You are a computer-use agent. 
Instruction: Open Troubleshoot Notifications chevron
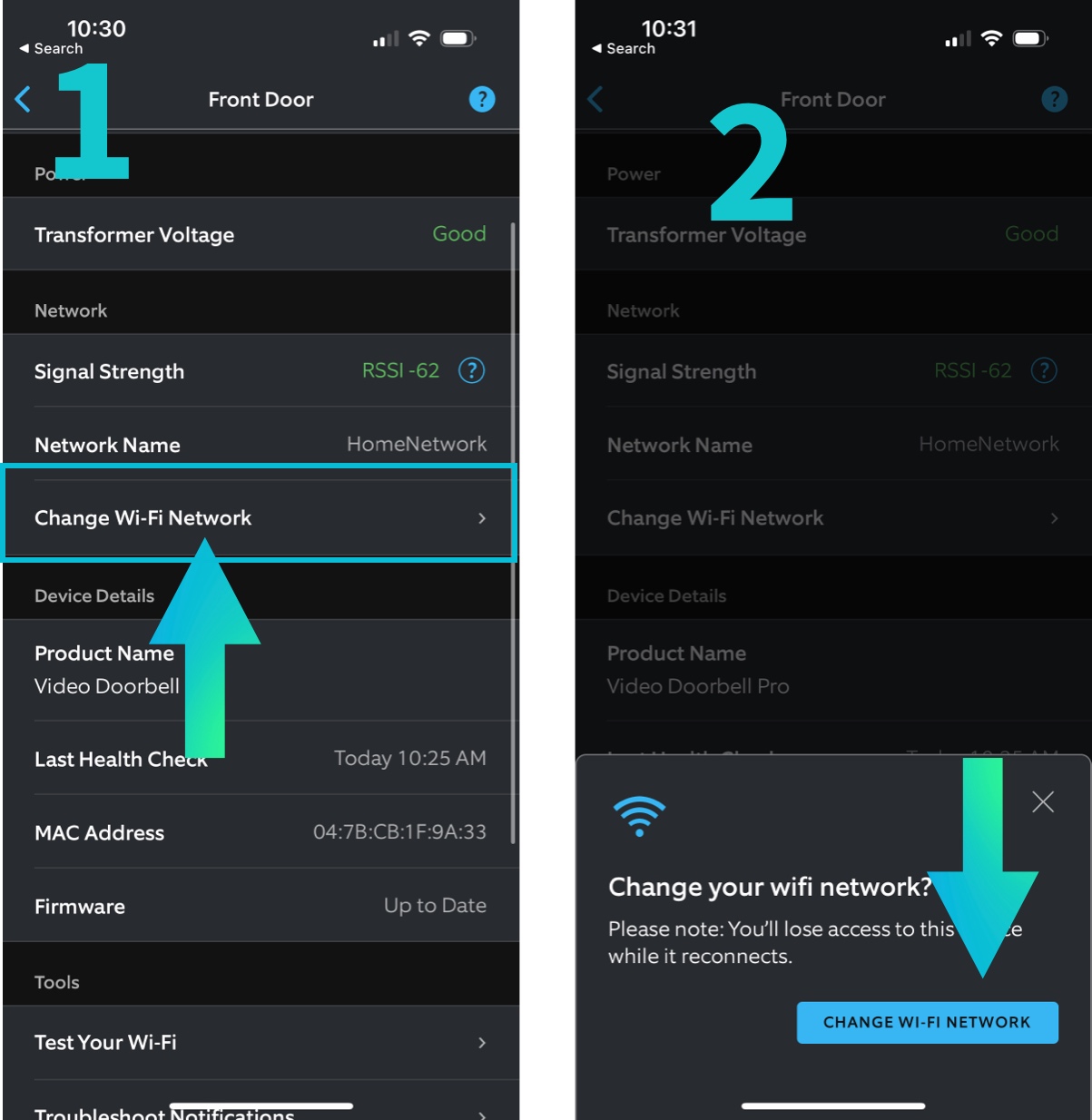click(x=482, y=1114)
